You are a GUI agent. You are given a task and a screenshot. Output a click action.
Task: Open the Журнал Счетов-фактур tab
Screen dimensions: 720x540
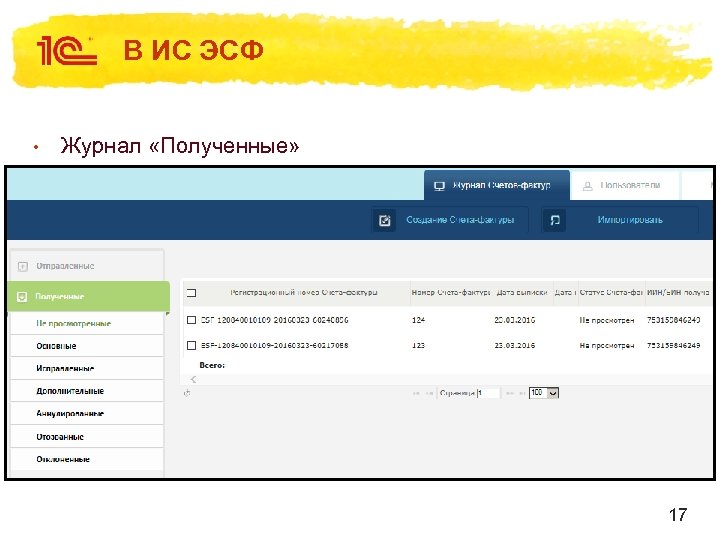(496, 186)
